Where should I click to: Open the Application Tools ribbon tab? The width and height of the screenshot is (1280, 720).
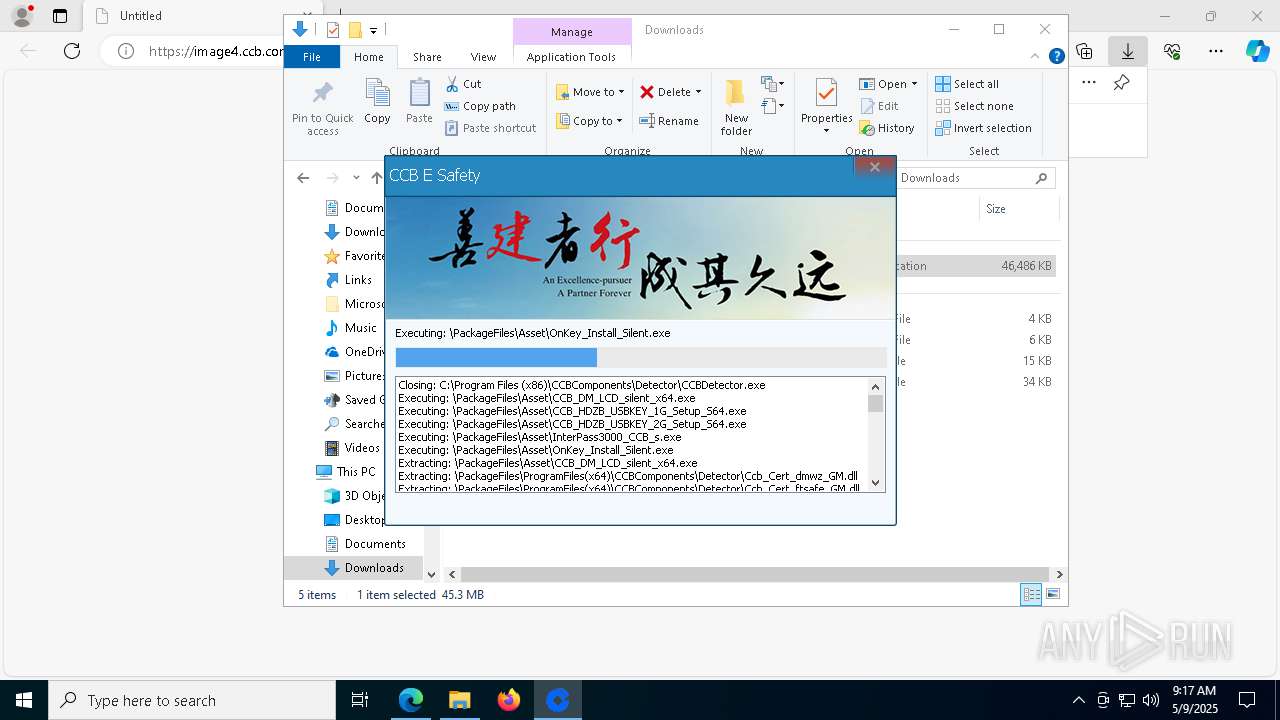tap(571, 57)
